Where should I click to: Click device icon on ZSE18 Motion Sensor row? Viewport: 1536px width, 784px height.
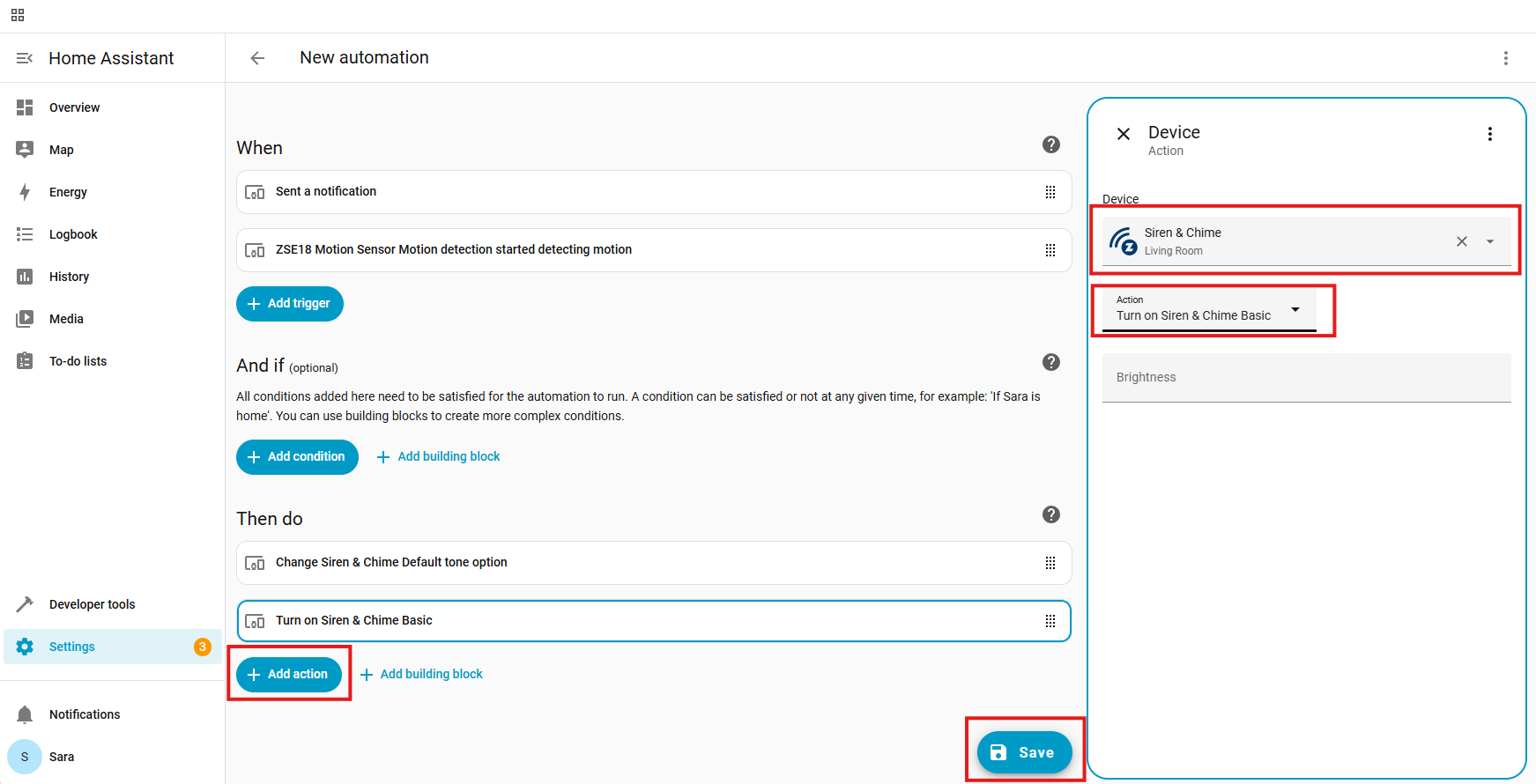[x=255, y=250]
